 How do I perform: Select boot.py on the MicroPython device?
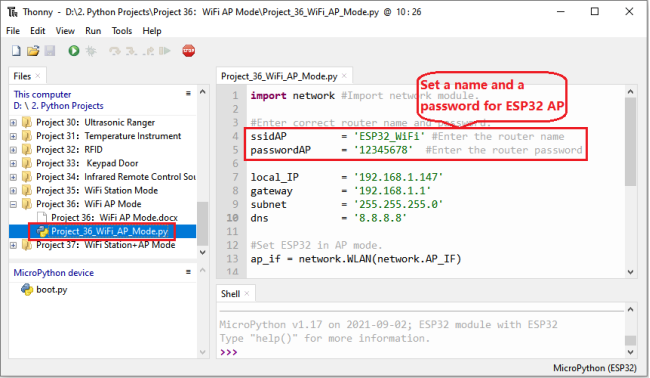[x=51, y=289]
